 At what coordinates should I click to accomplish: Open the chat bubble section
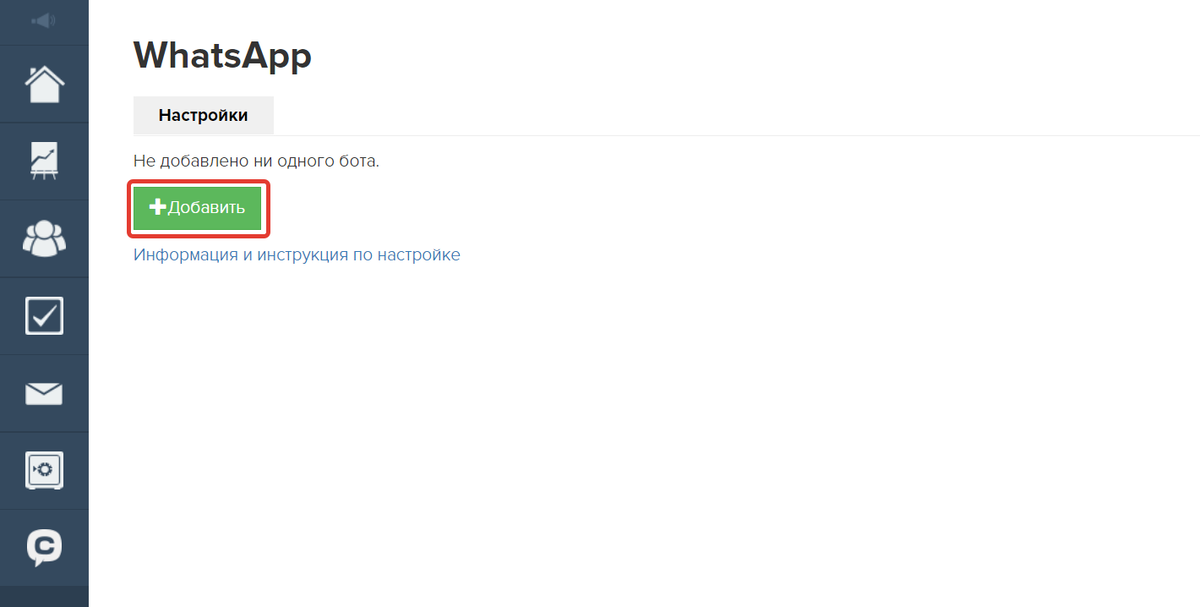click(44, 547)
